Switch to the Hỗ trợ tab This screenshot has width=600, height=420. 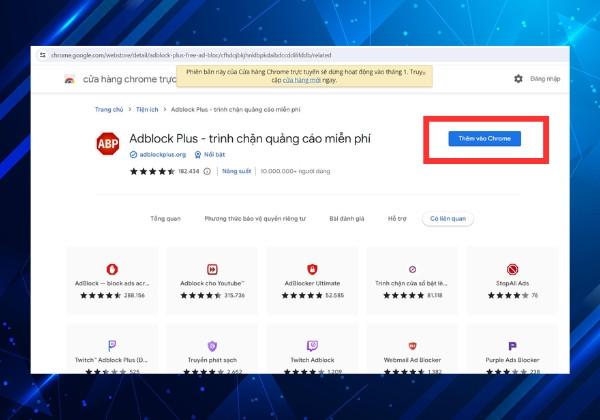[x=397, y=218]
